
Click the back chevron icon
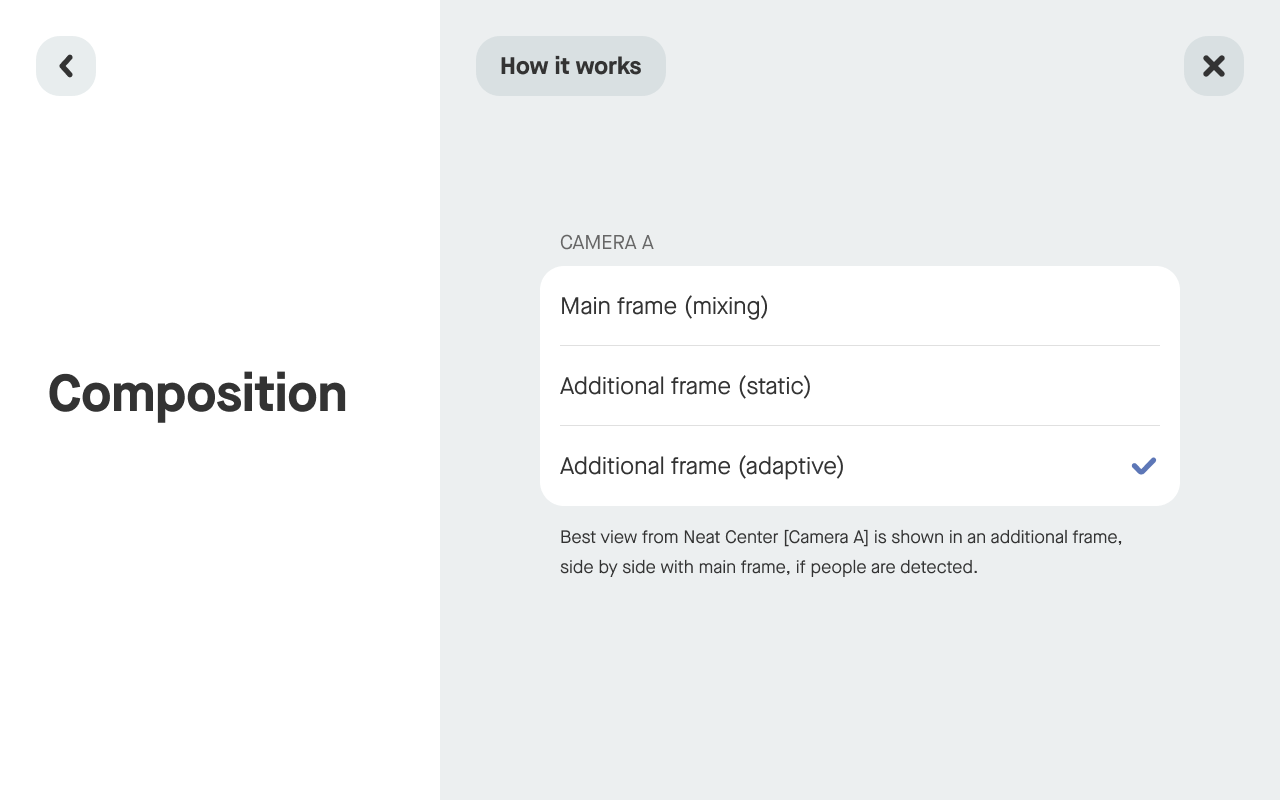tap(66, 66)
